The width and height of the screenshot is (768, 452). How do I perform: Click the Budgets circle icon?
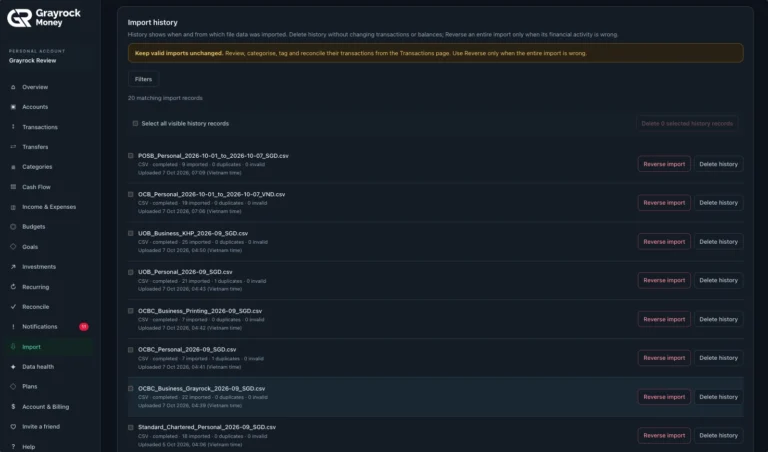pos(13,227)
